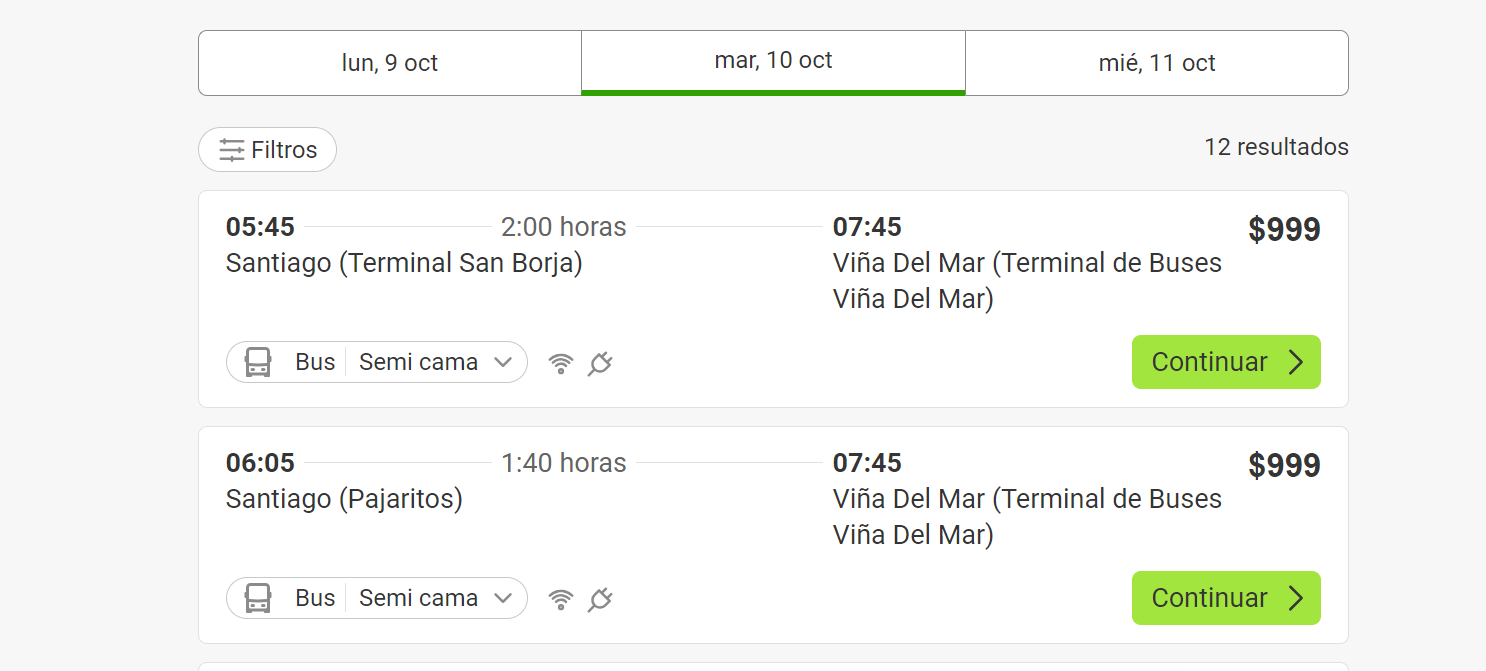
Task: Click the 12 resultados count text
Action: point(1276,147)
